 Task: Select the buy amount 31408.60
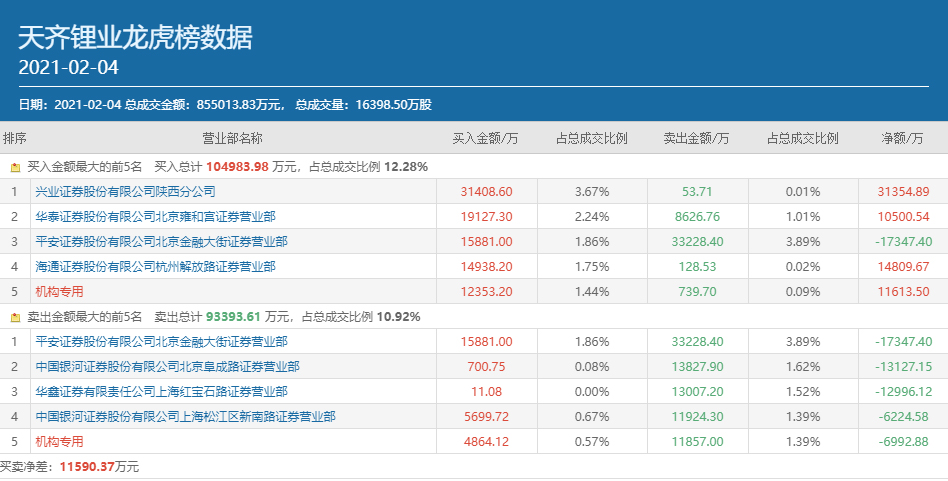coord(486,192)
